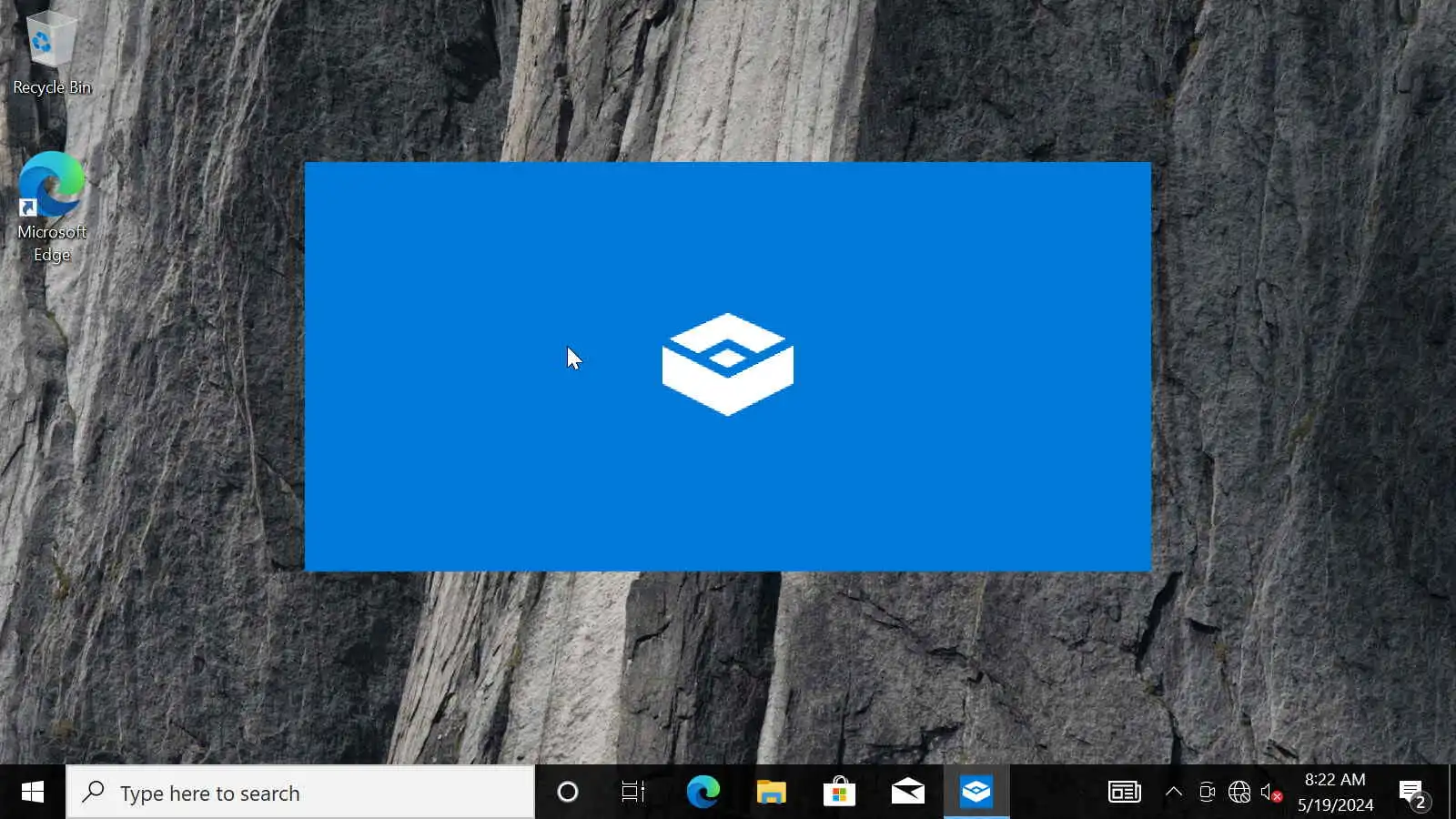Open the Windows Start menu
Image resolution: width=1456 pixels, height=819 pixels.
click(x=33, y=793)
